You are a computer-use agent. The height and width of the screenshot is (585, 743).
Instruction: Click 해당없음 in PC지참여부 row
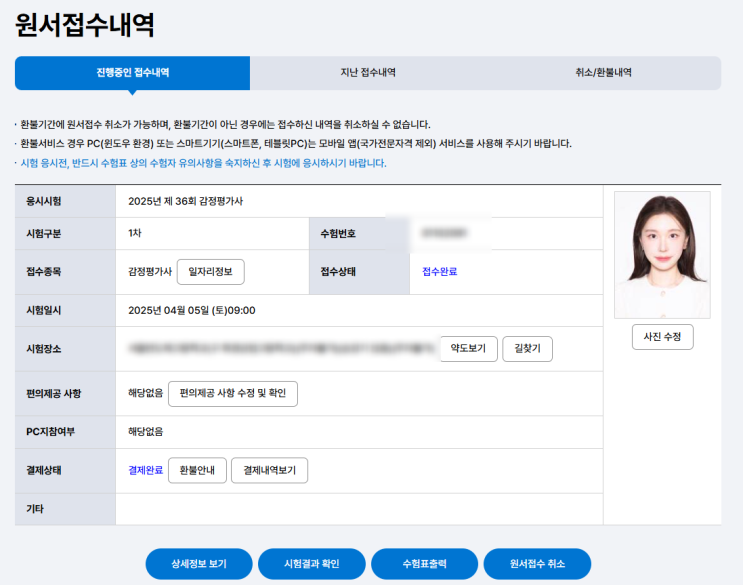(x=145, y=432)
